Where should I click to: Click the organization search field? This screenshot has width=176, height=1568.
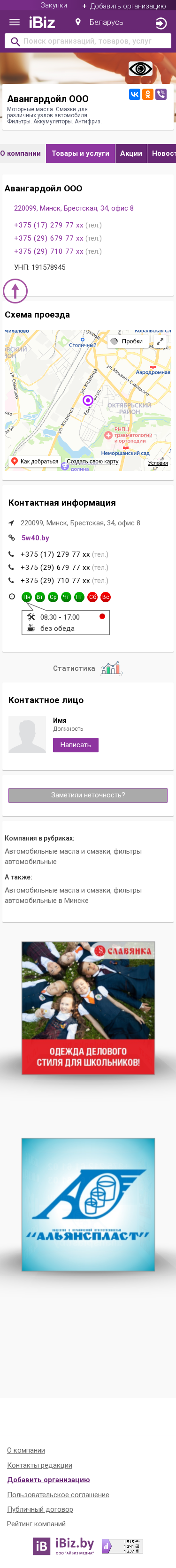pos(88,41)
